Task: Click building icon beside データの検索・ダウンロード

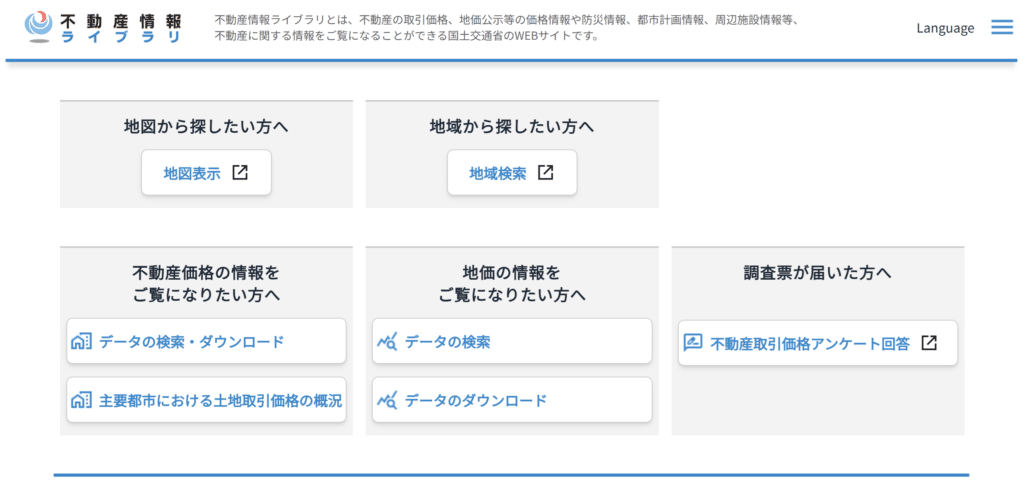Action: pyautogui.click(x=81, y=342)
